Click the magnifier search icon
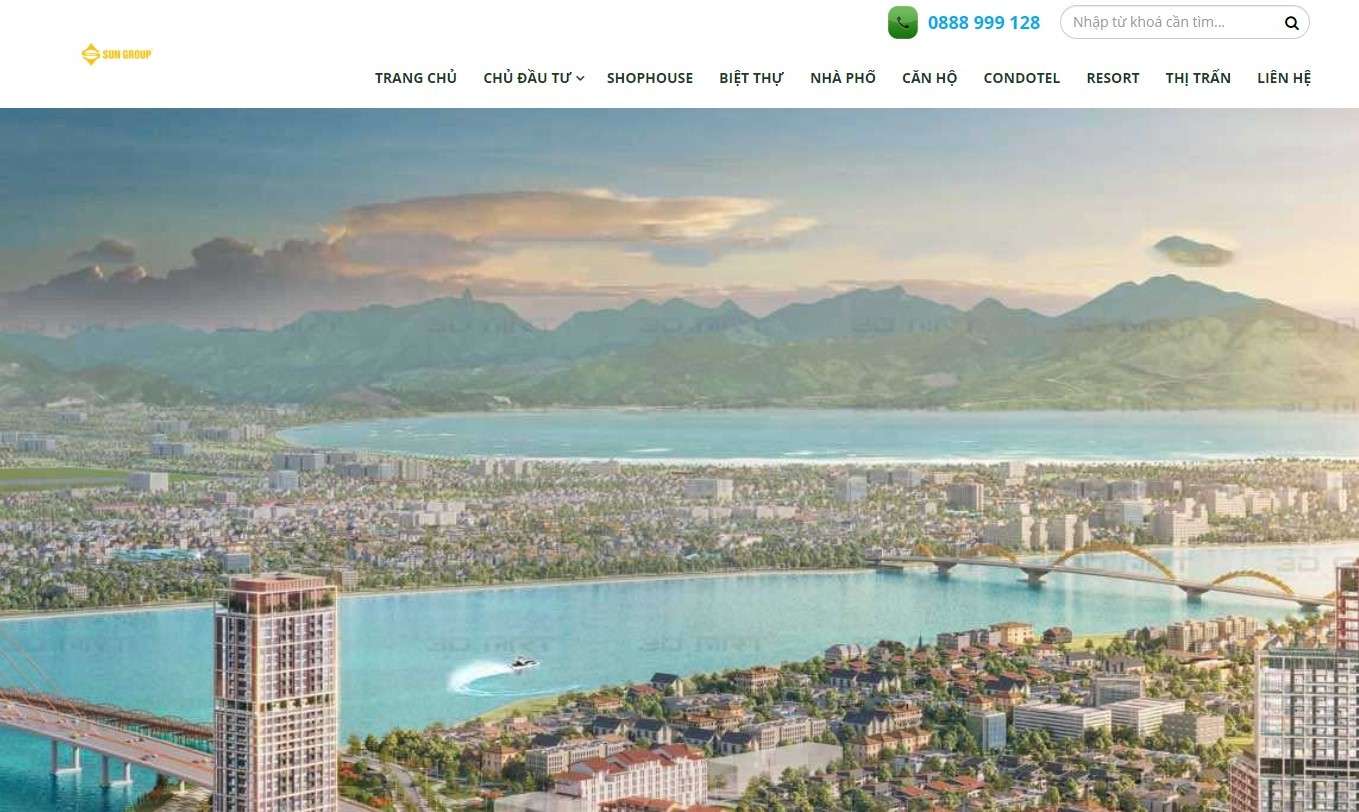This screenshot has width=1359, height=812. [x=1291, y=22]
